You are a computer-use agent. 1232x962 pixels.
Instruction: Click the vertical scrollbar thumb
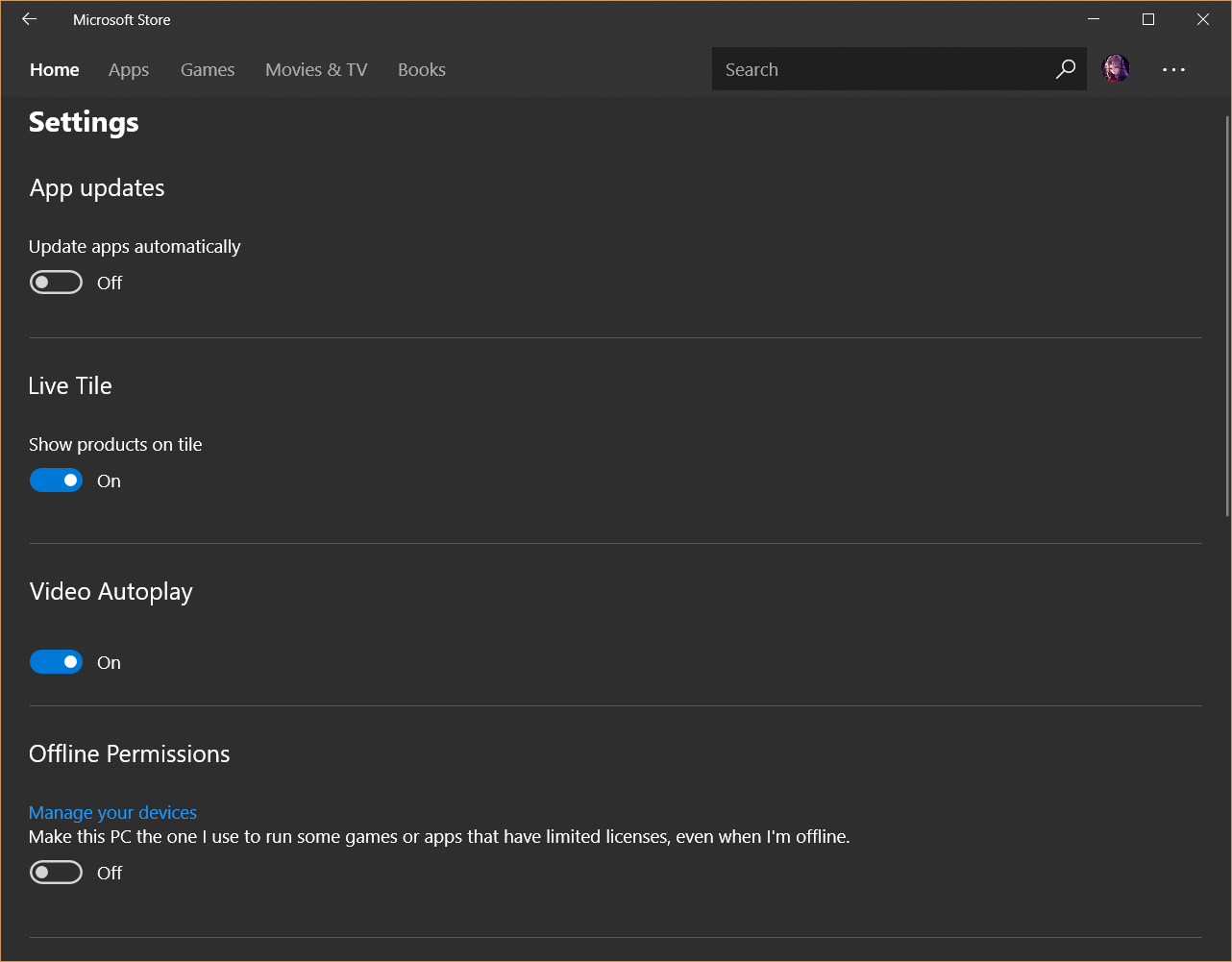(x=1226, y=317)
